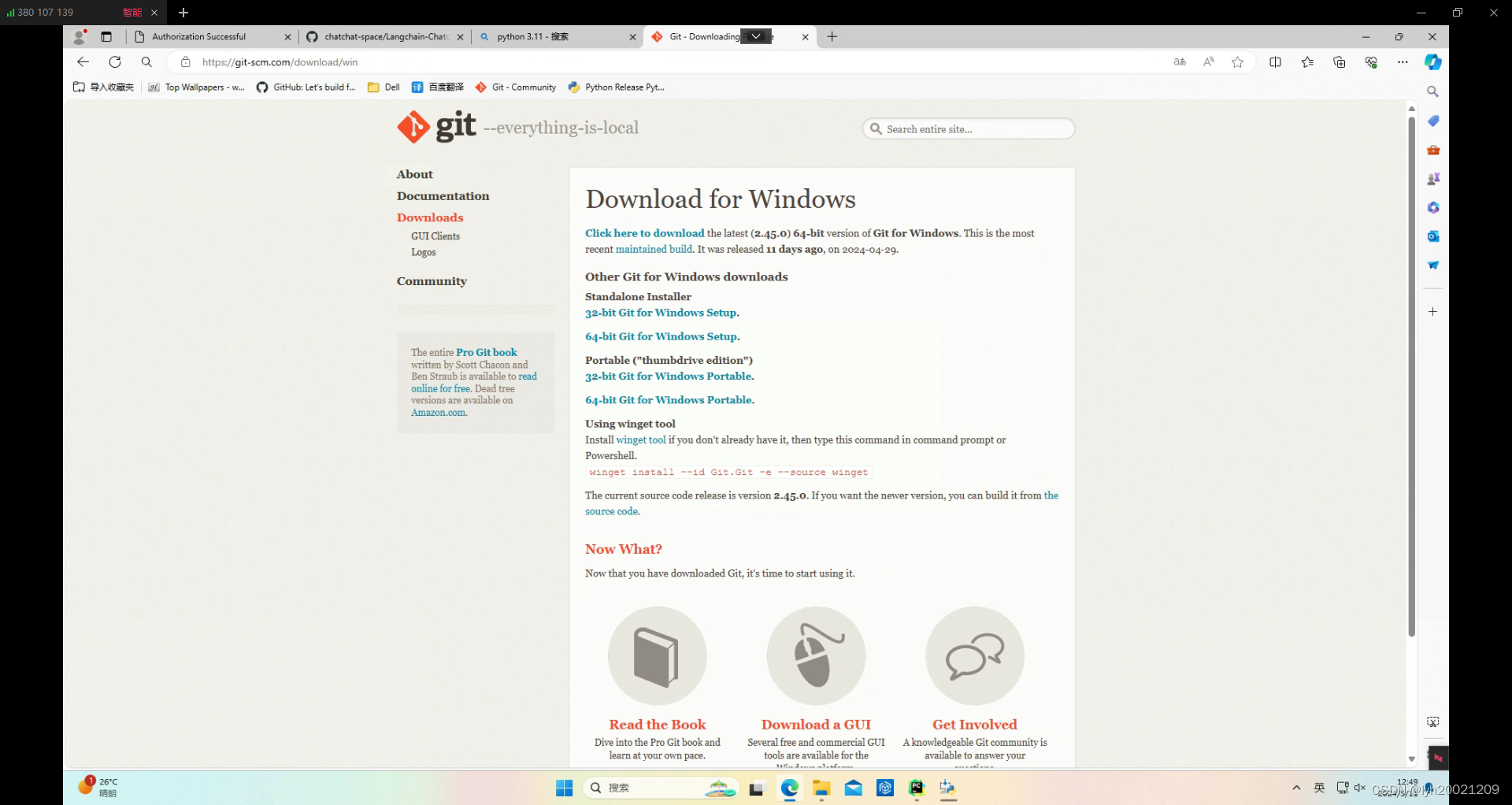Viewport: 1512px width, 805px height.
Task: Switch to the chatchat-space/Langchain-Chatchat tab
Action: point(386,36)
